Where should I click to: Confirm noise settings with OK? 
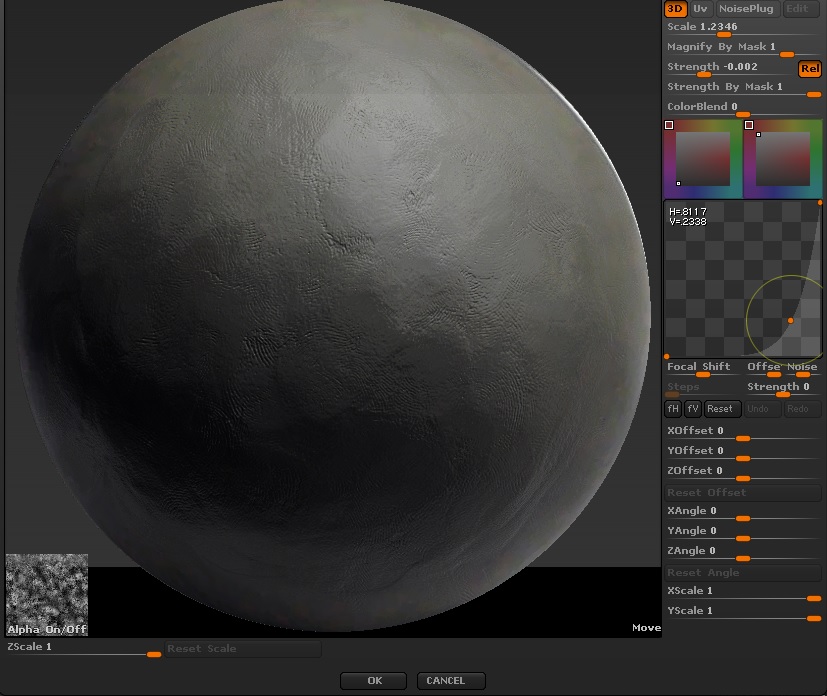pos(373,681)
